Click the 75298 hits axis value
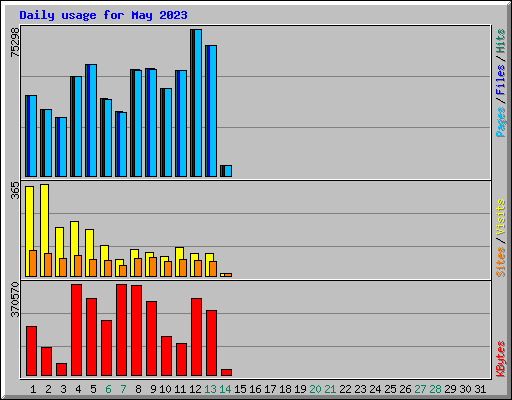 tap(15, 42)
